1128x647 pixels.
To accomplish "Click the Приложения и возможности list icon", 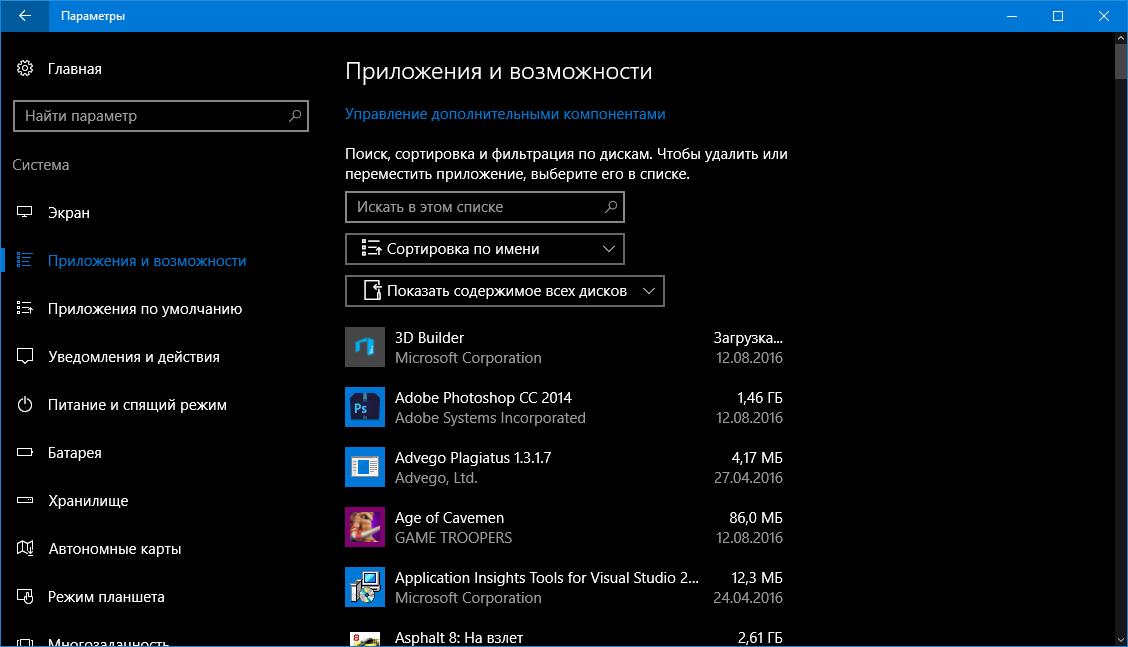I will point(25,261).
